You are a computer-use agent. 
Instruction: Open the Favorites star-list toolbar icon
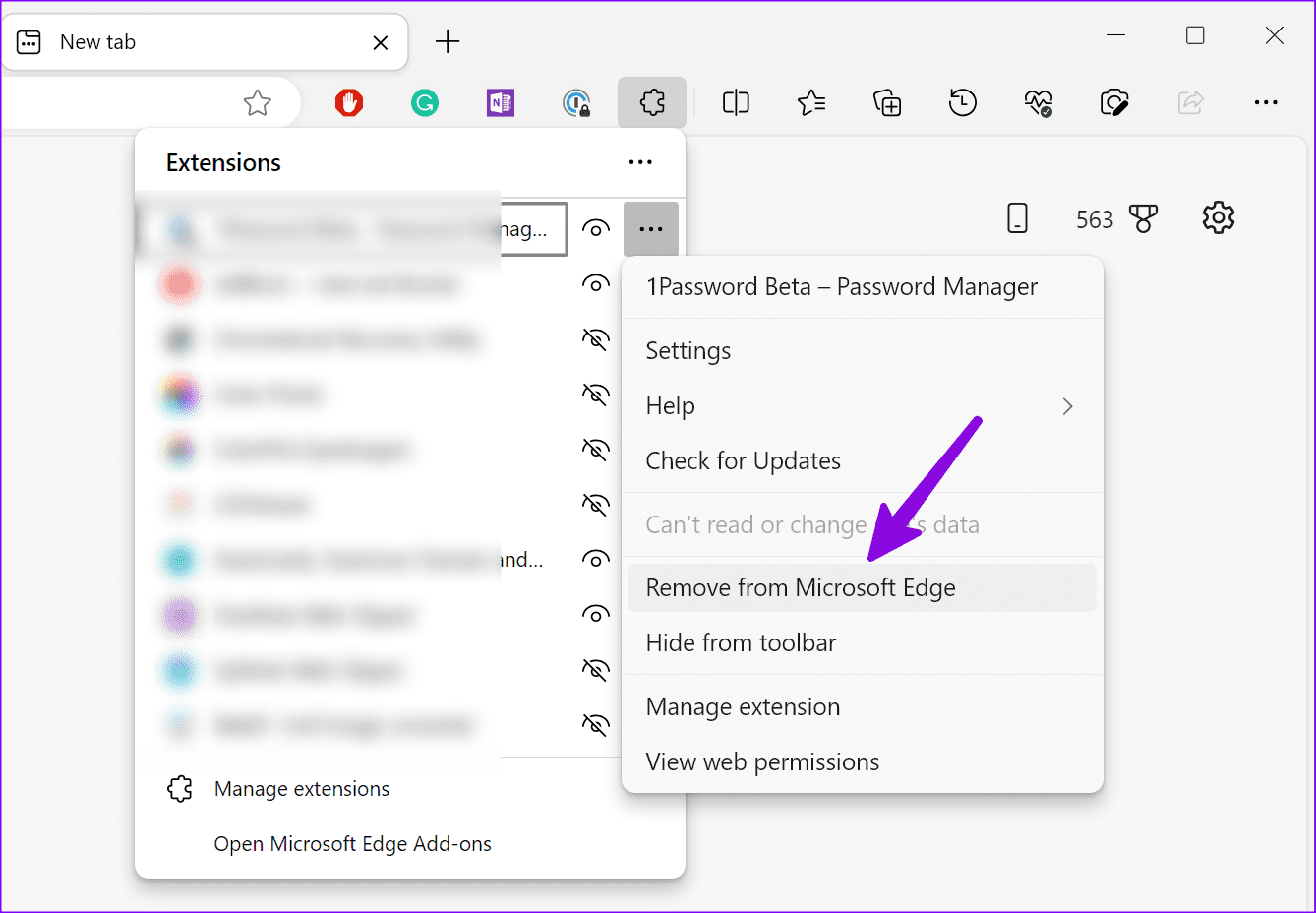pos(811,102)
